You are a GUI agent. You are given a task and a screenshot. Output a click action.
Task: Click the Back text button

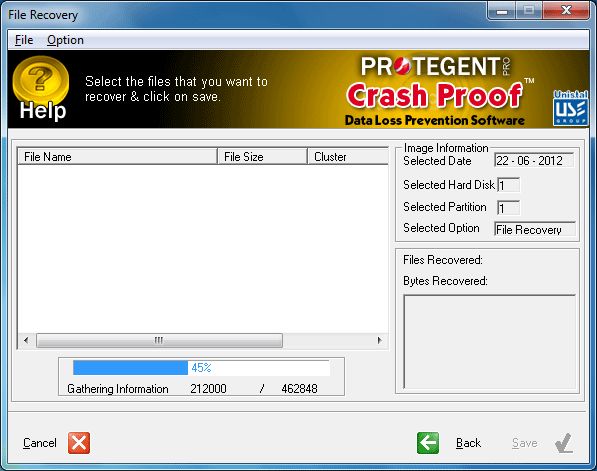pyautogui.click(x=468, y=443)
